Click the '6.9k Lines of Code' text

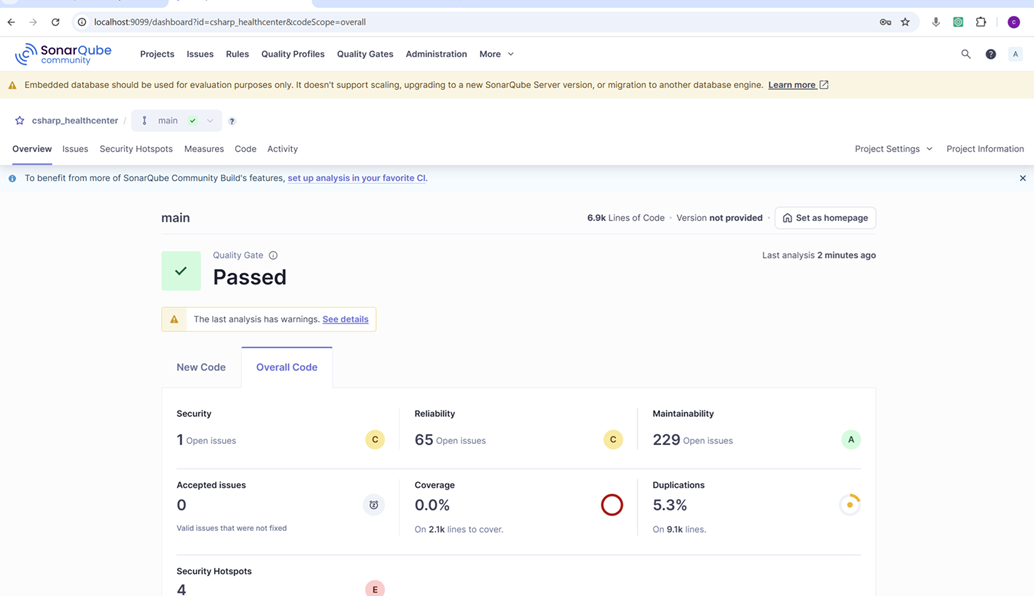pyautogui.click(x=626, y=218)
